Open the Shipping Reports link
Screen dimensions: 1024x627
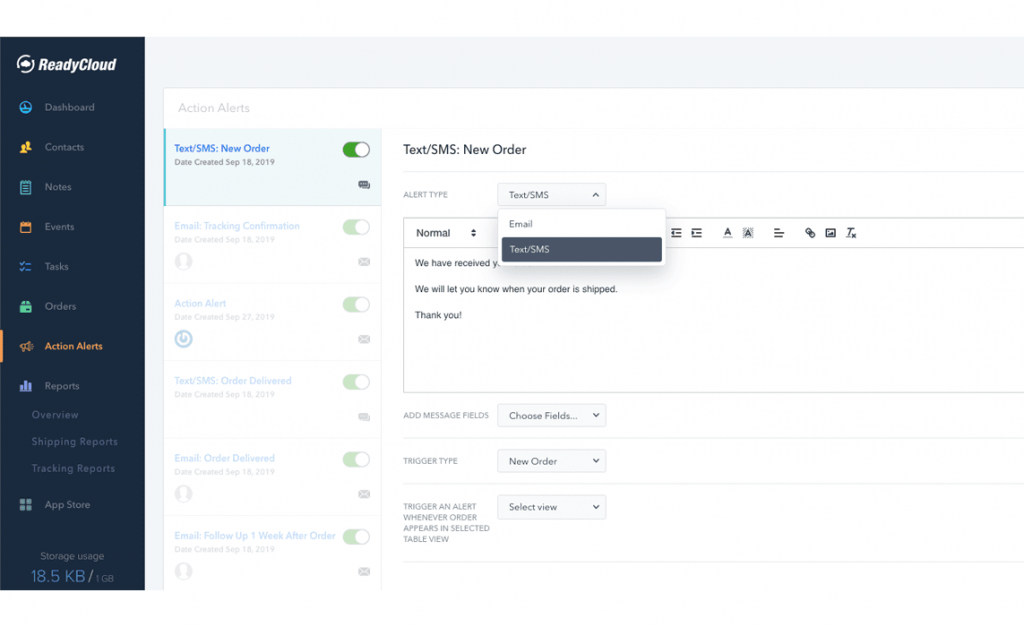pos(74,441)
